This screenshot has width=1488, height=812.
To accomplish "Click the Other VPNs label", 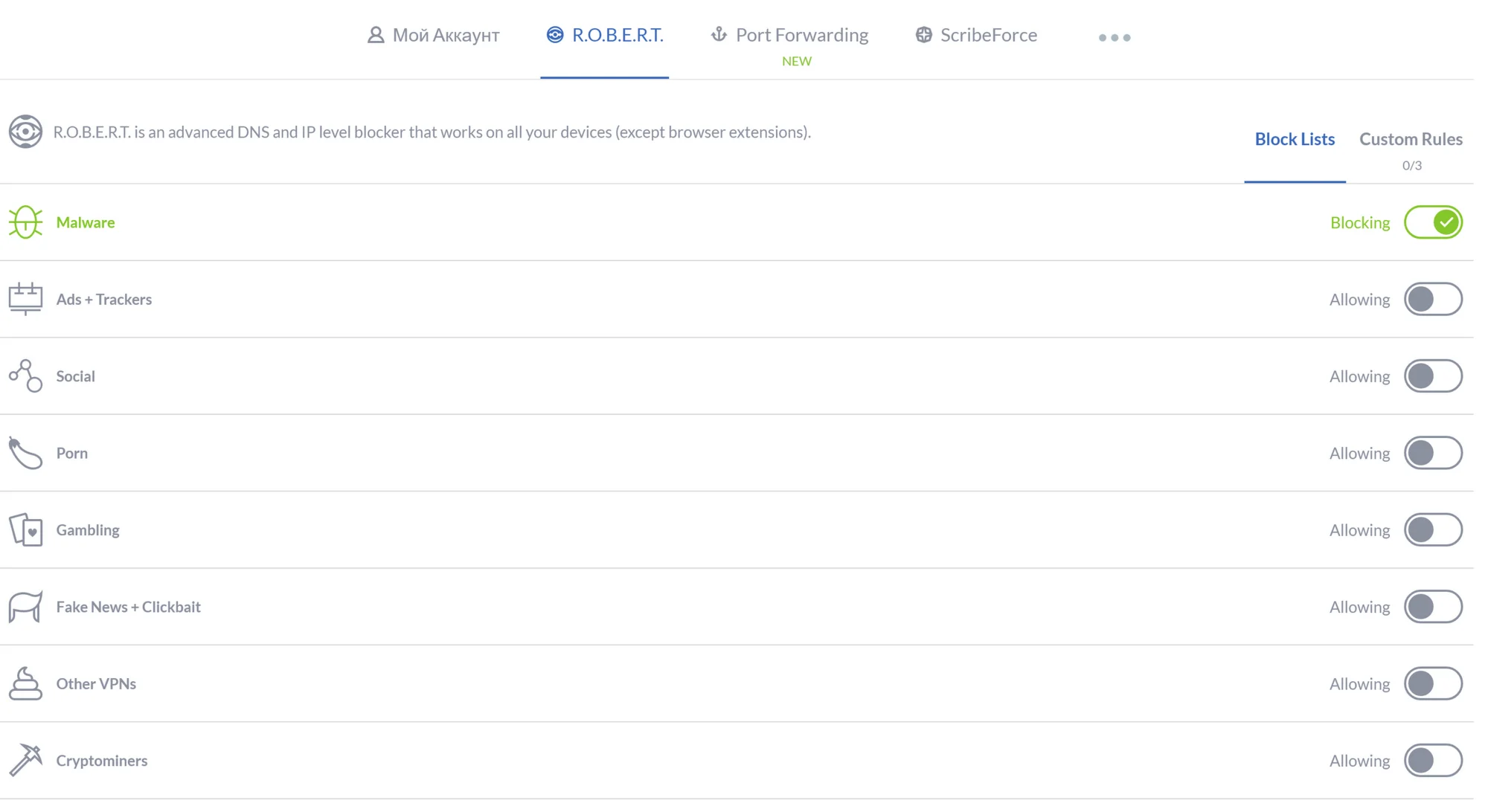I will pyautogui.click(x=96, y=683).
